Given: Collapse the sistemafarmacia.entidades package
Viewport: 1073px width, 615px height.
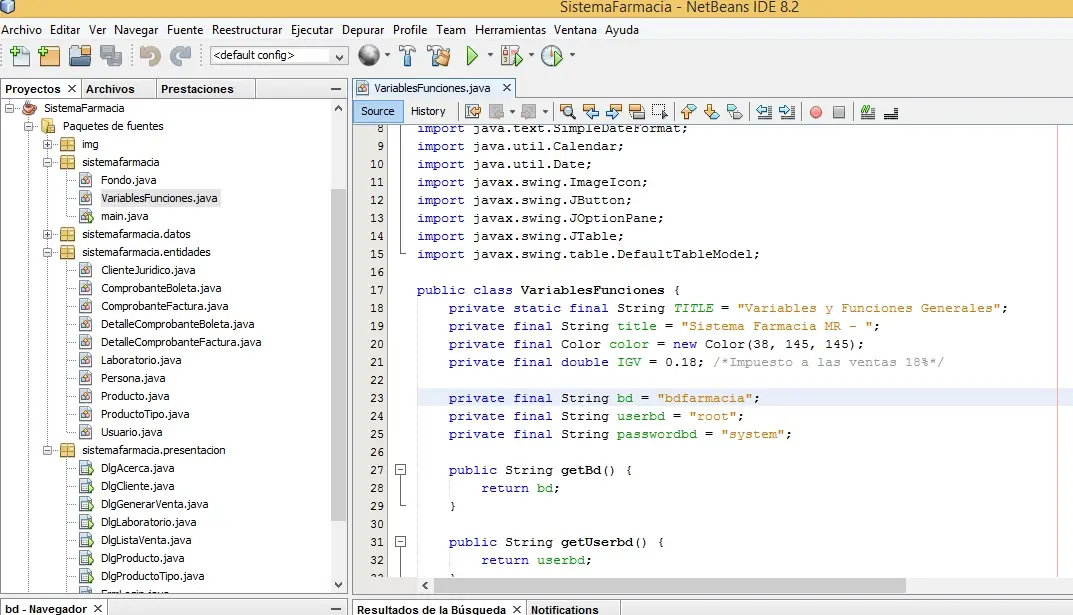Looking at the screenshot, I should pos(48,252).
